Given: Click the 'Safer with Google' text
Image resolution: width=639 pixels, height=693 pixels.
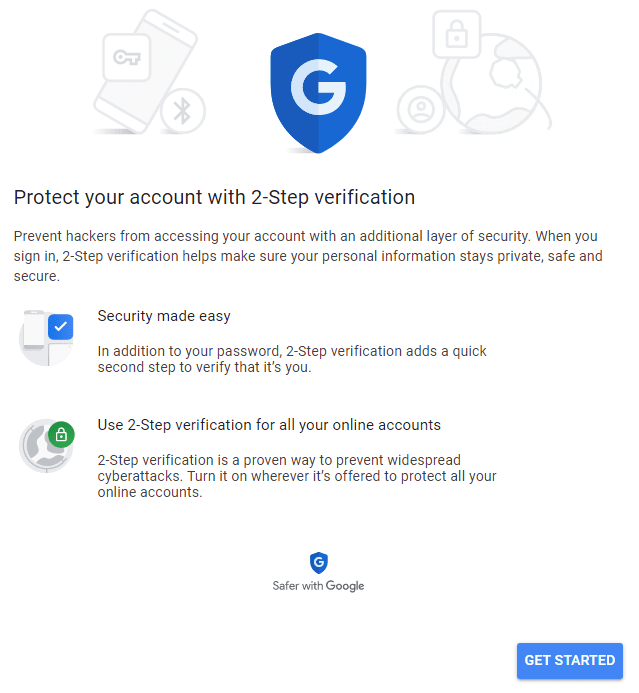Looking at the screenshot, I should [318, 586].
